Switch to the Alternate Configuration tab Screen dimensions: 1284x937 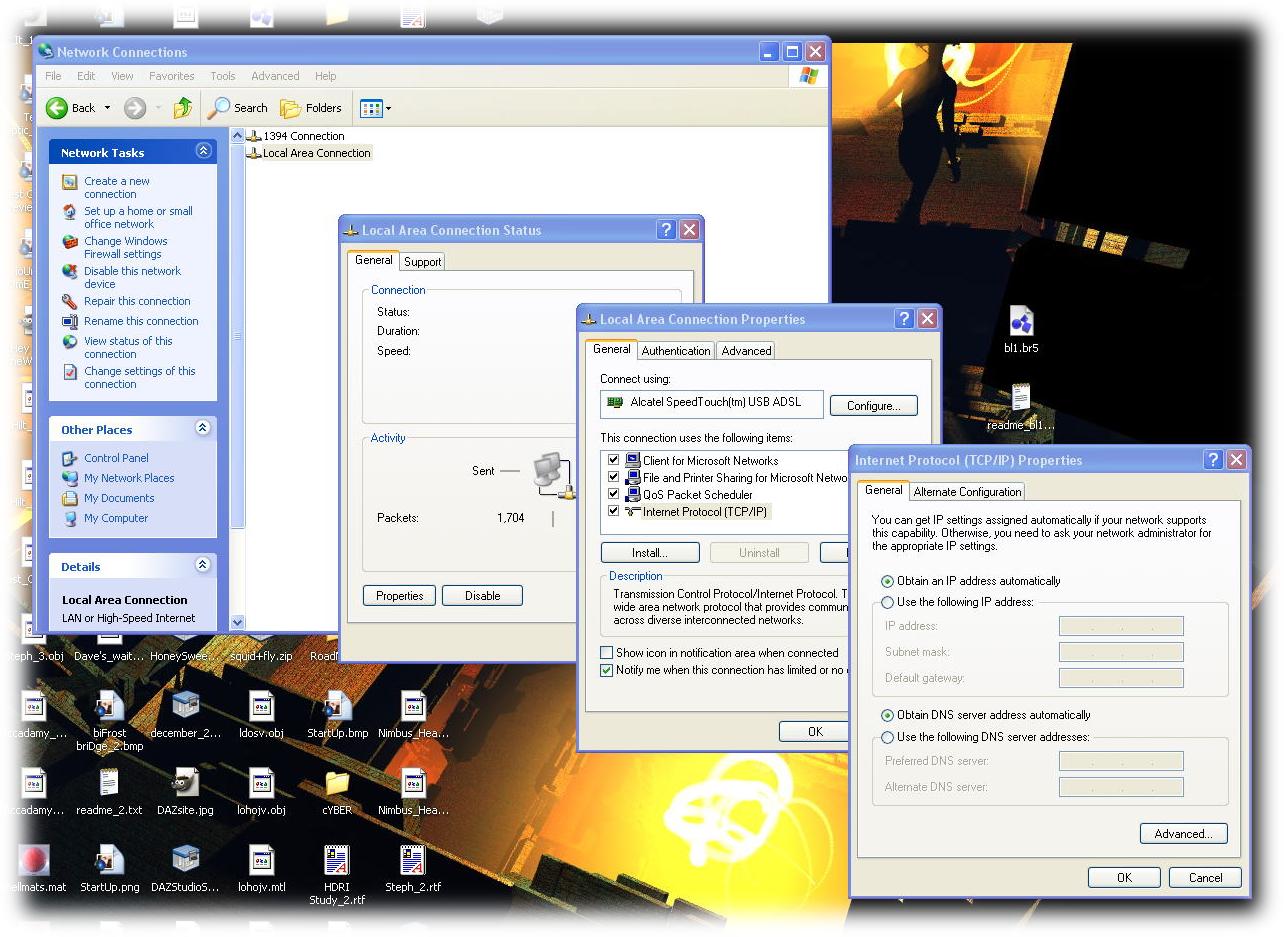coord(967,491)
